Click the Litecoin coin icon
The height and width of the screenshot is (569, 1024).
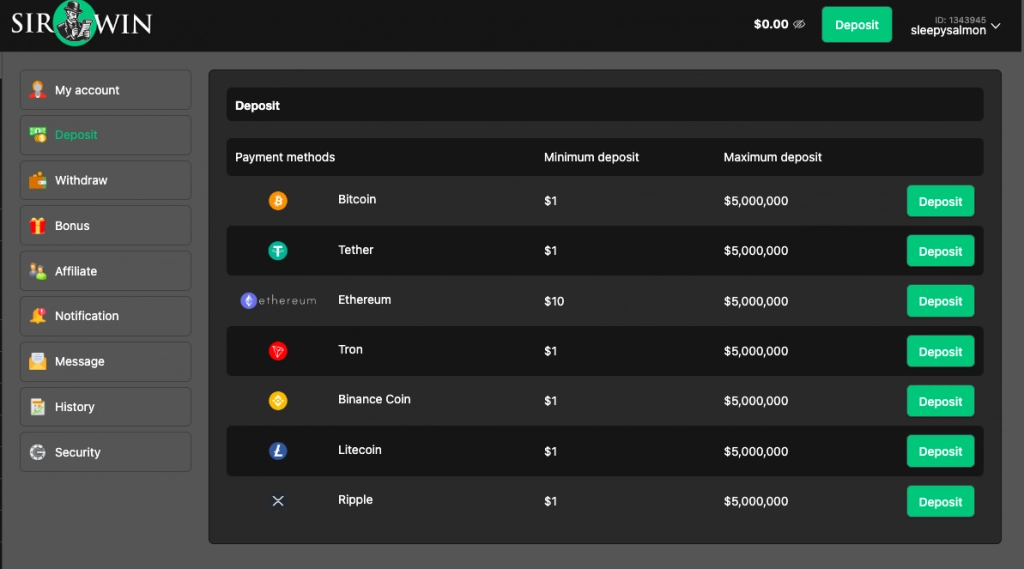(278, 451)
